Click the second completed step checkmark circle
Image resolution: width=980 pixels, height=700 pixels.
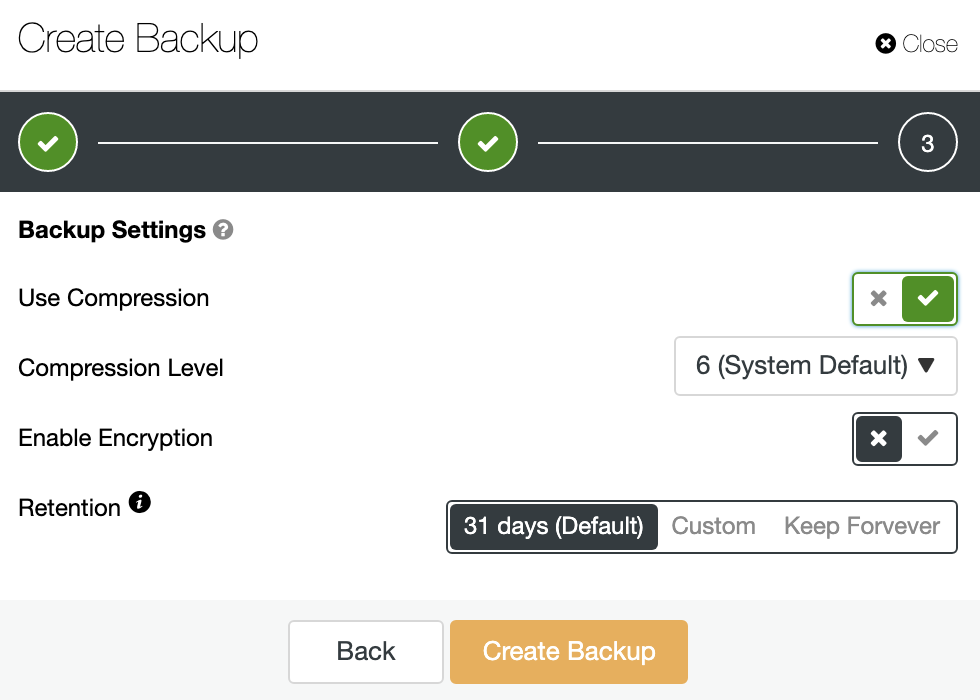488,142
